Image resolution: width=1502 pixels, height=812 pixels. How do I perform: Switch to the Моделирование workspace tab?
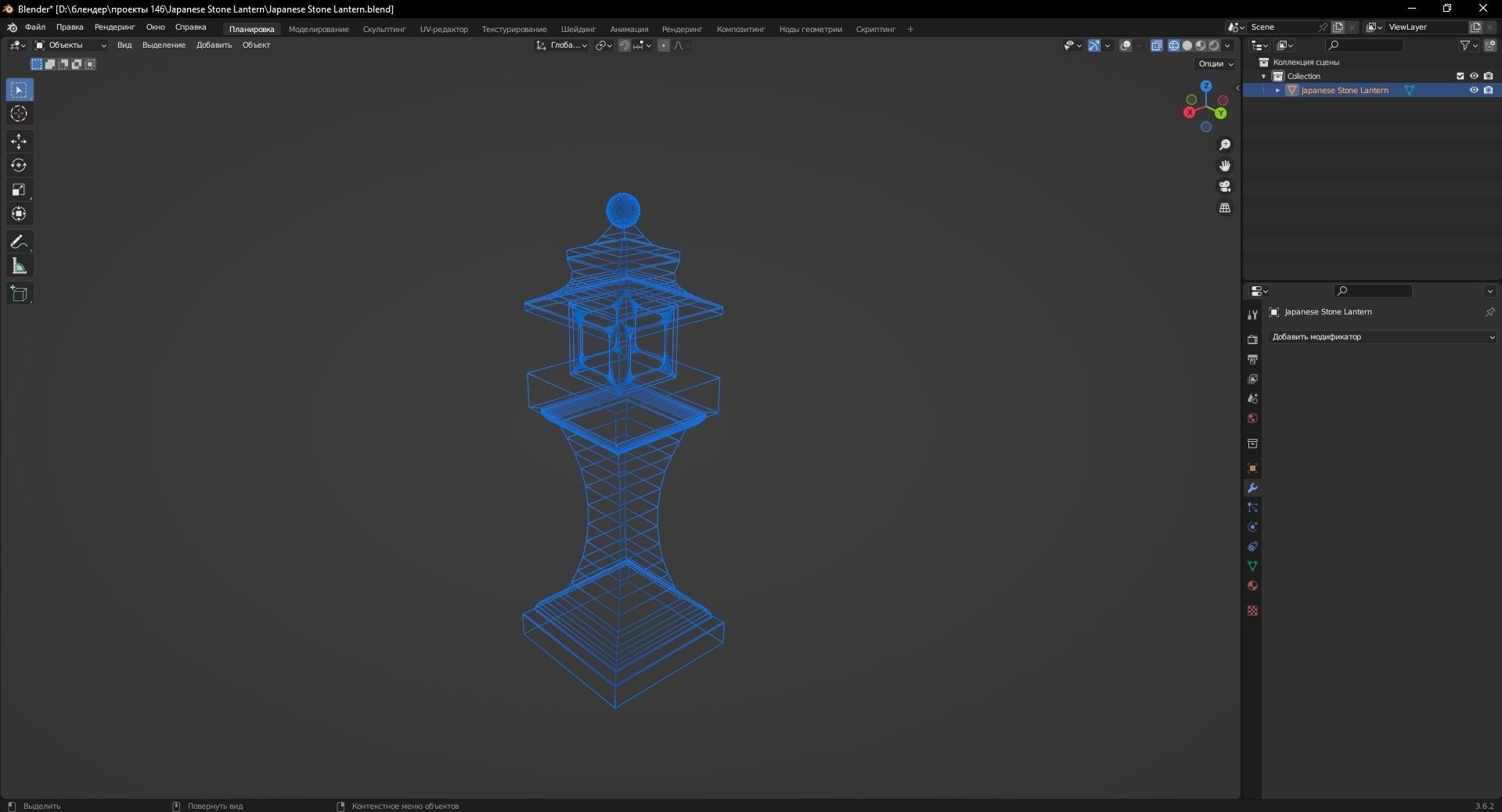click(319, 30)
